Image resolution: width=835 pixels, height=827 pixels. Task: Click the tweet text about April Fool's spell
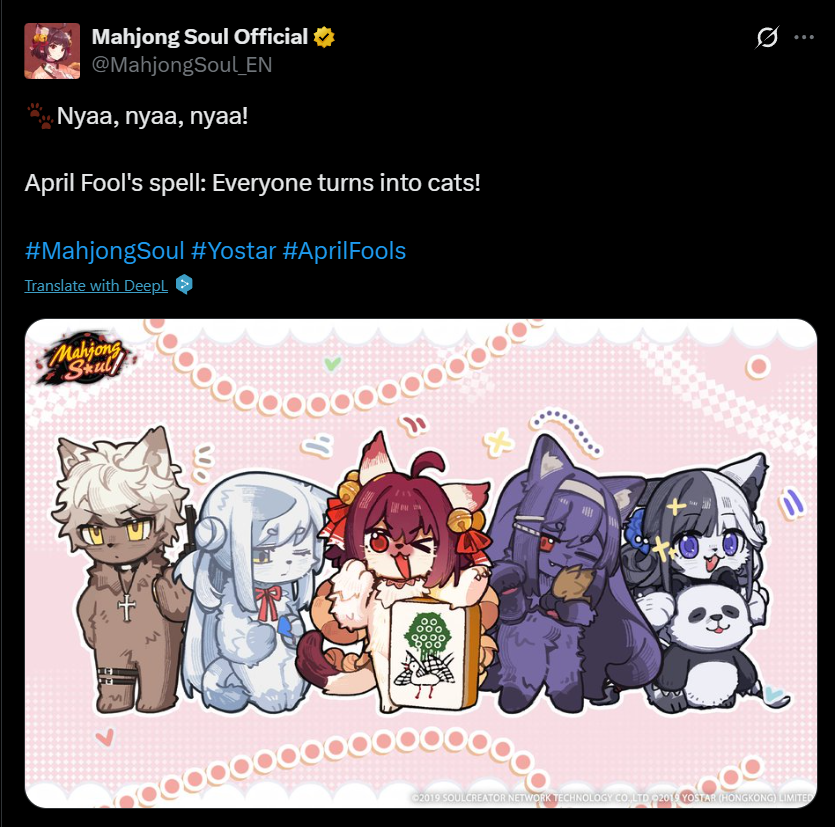pos(252,183)
